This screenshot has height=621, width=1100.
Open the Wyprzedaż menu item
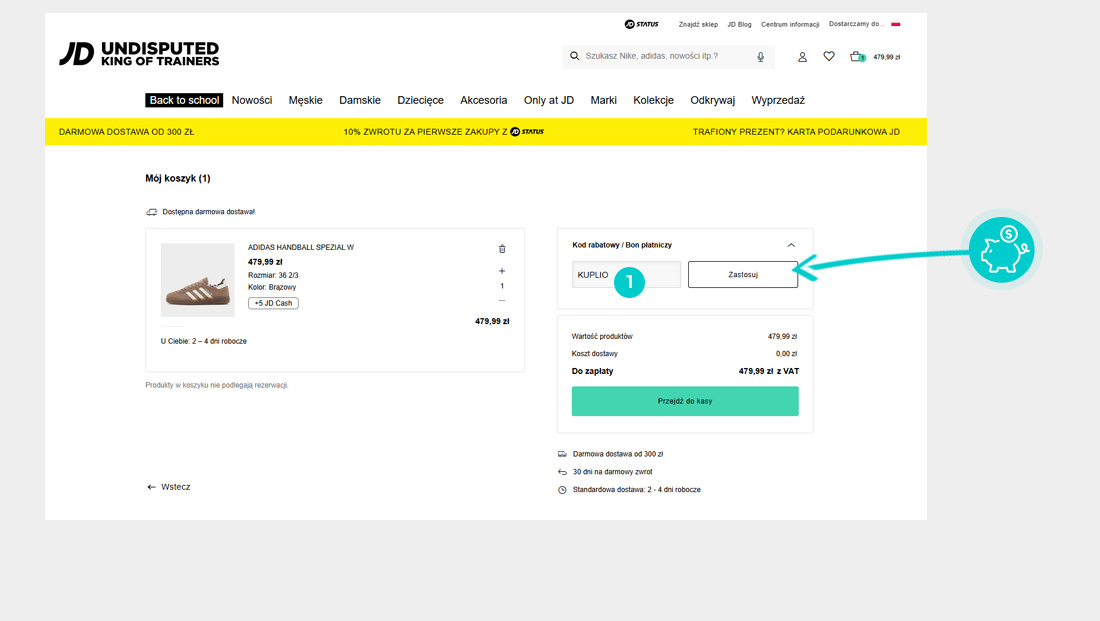(778, 100)
